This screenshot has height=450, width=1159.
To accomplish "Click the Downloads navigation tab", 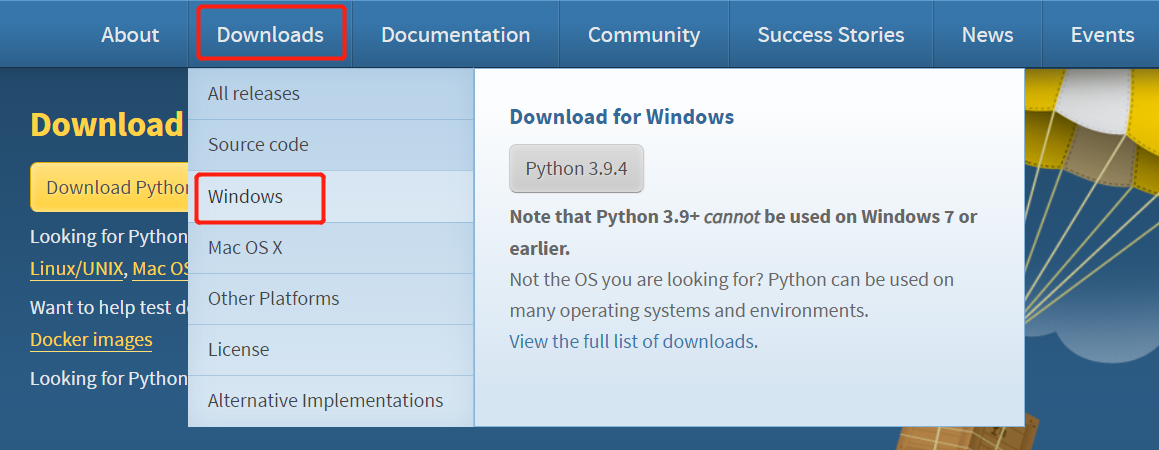I will tap(270, 35).
